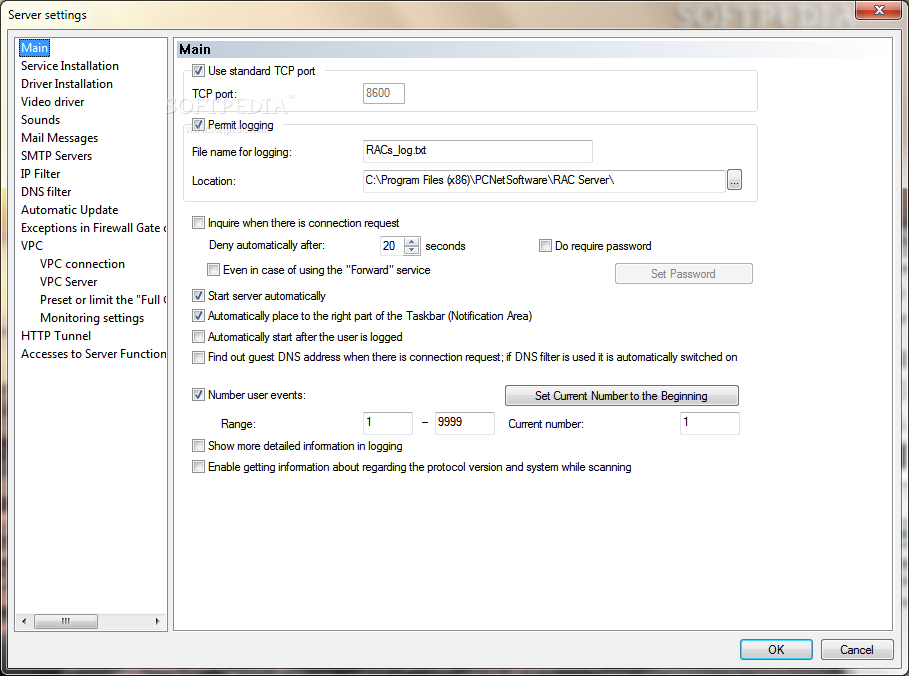Toggle Permit logging checkbox

point(198,125)
